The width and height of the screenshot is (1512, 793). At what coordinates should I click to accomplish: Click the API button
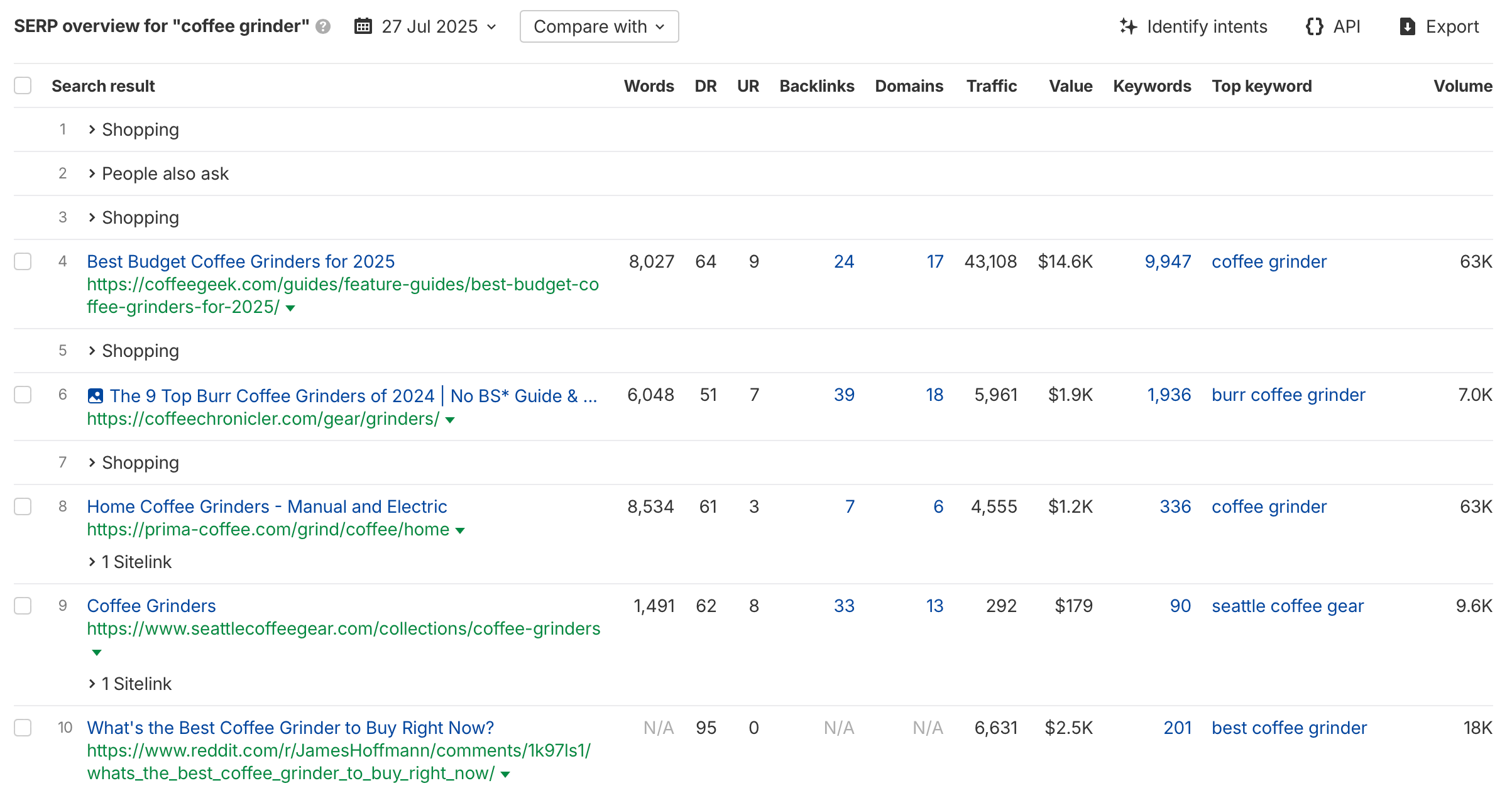pyautogui.click(x=1332, y=26)
